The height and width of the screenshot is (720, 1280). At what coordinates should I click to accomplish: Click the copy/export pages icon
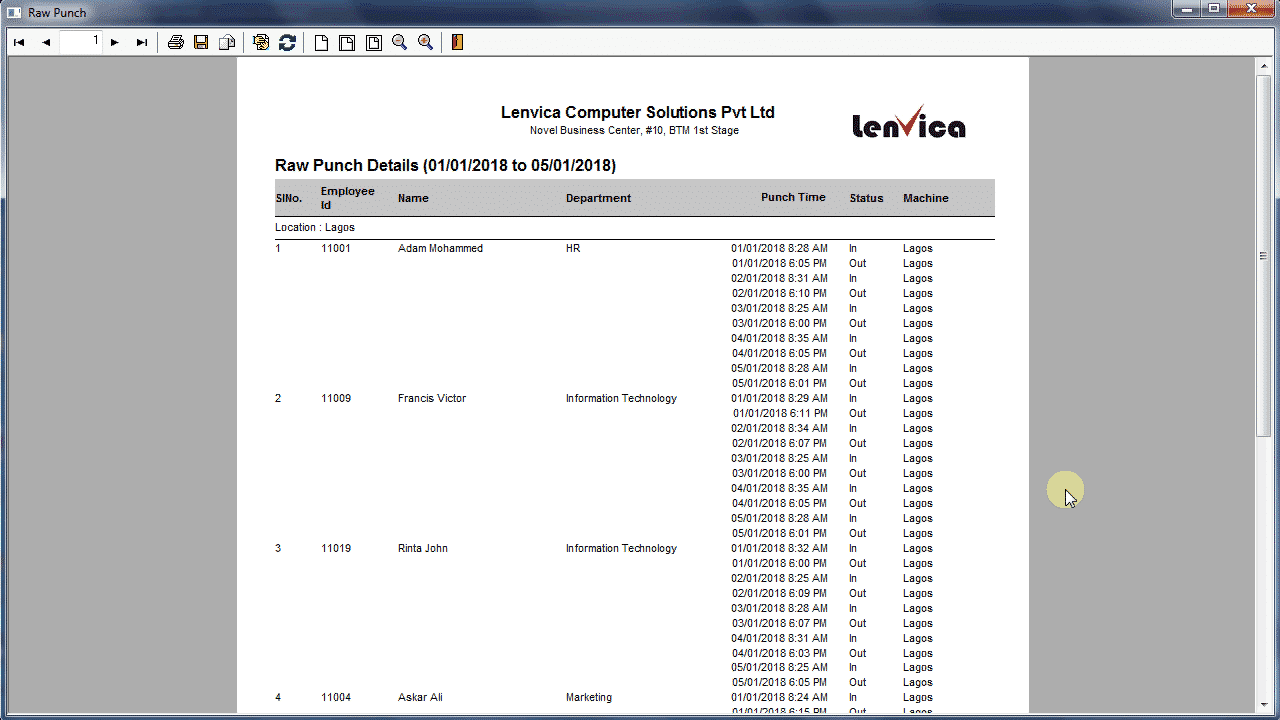tap(227, 43)
